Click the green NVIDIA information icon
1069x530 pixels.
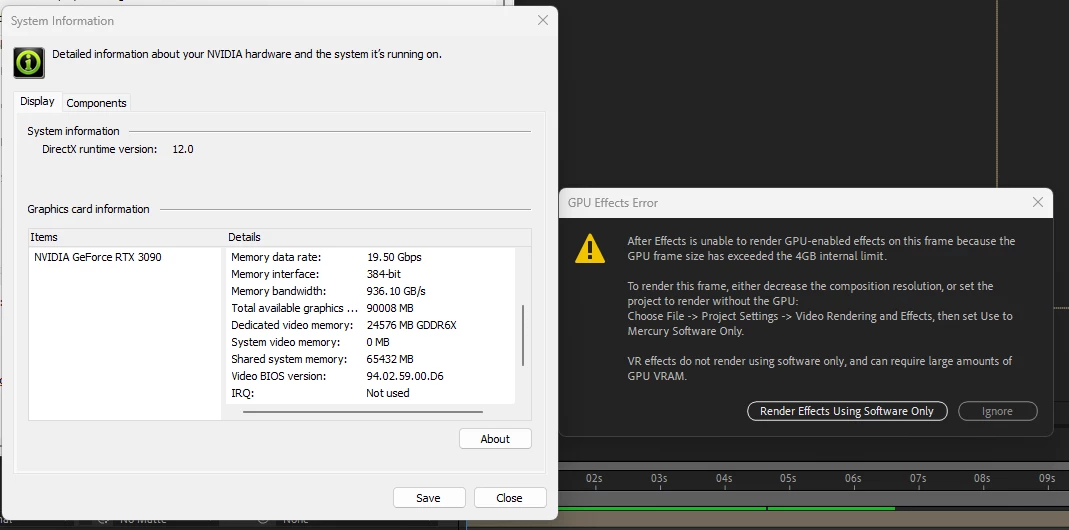[29, 63]
